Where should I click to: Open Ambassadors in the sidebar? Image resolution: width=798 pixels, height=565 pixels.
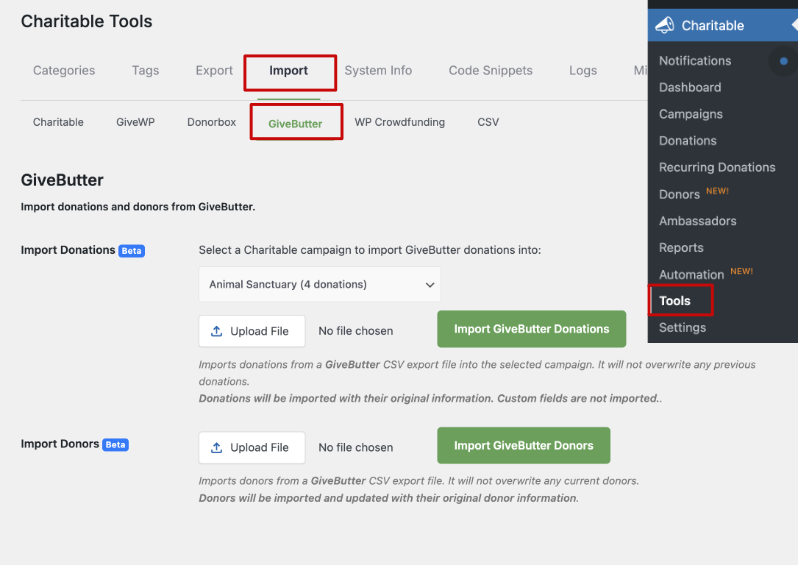(x=698, y=221)
